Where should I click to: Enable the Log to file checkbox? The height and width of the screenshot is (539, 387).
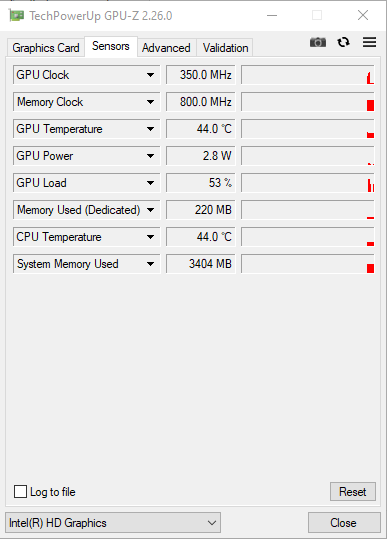20,491
